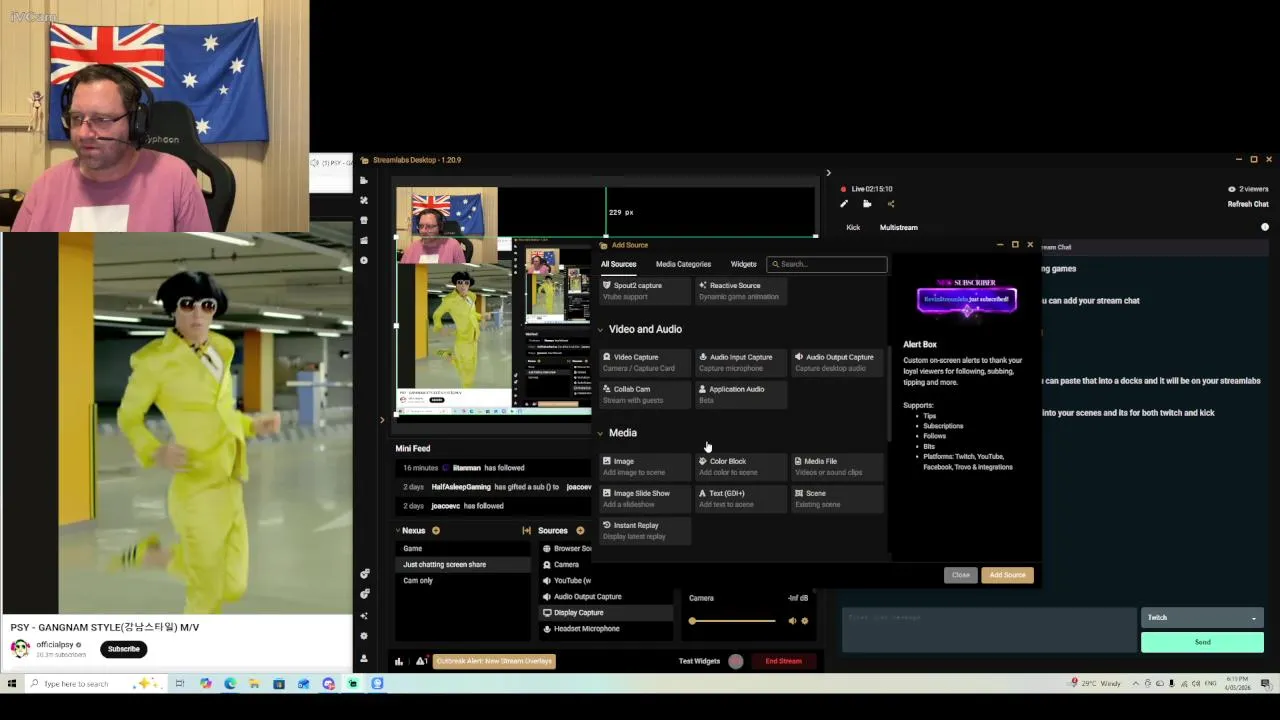Image resolution: width=1280 pixels, height=720 pixels.
Task: Click the Add Source button
Action: tap(1007, 575)
